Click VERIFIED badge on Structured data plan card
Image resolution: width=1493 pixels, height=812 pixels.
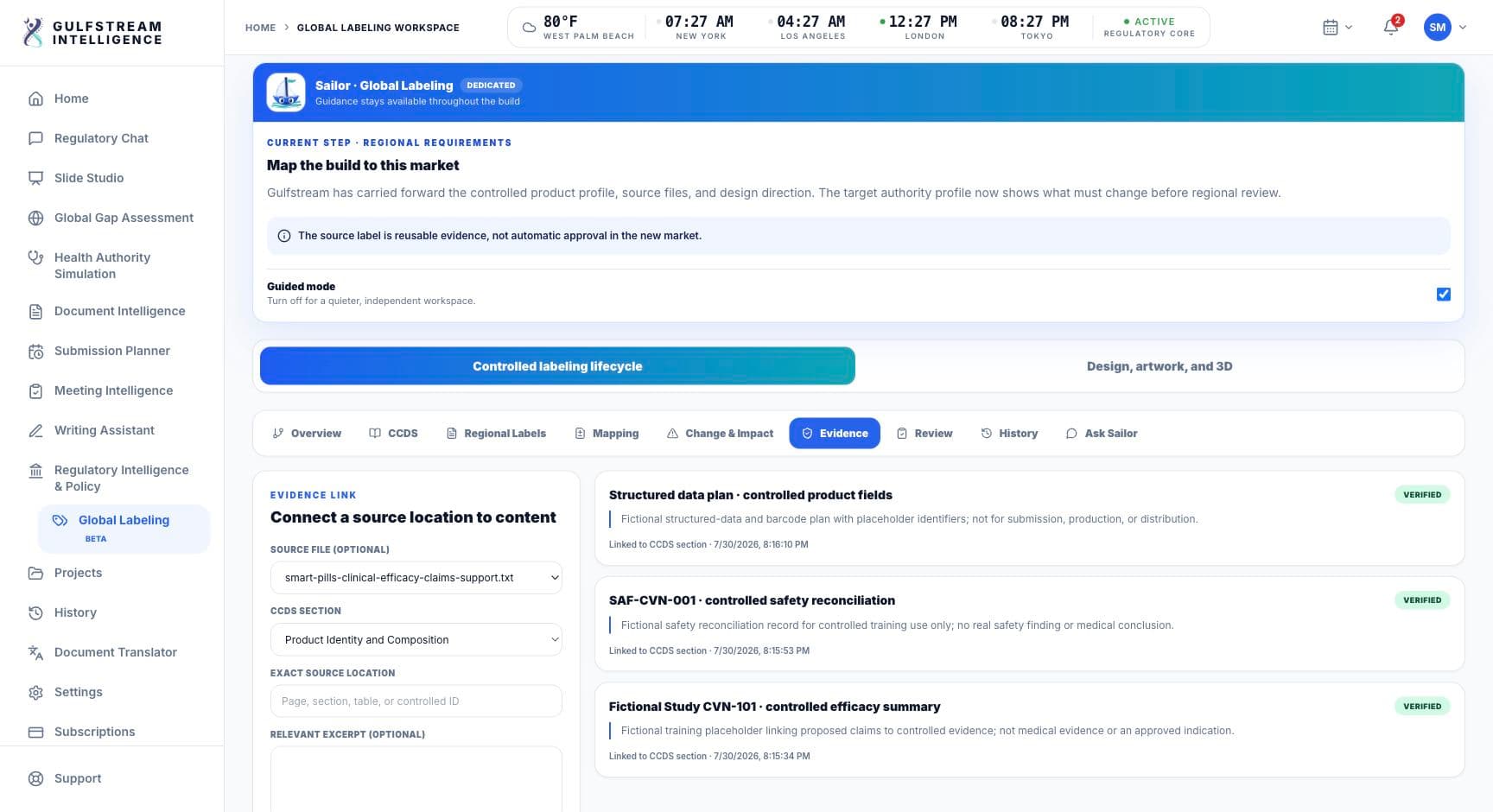pos(1422,495)
